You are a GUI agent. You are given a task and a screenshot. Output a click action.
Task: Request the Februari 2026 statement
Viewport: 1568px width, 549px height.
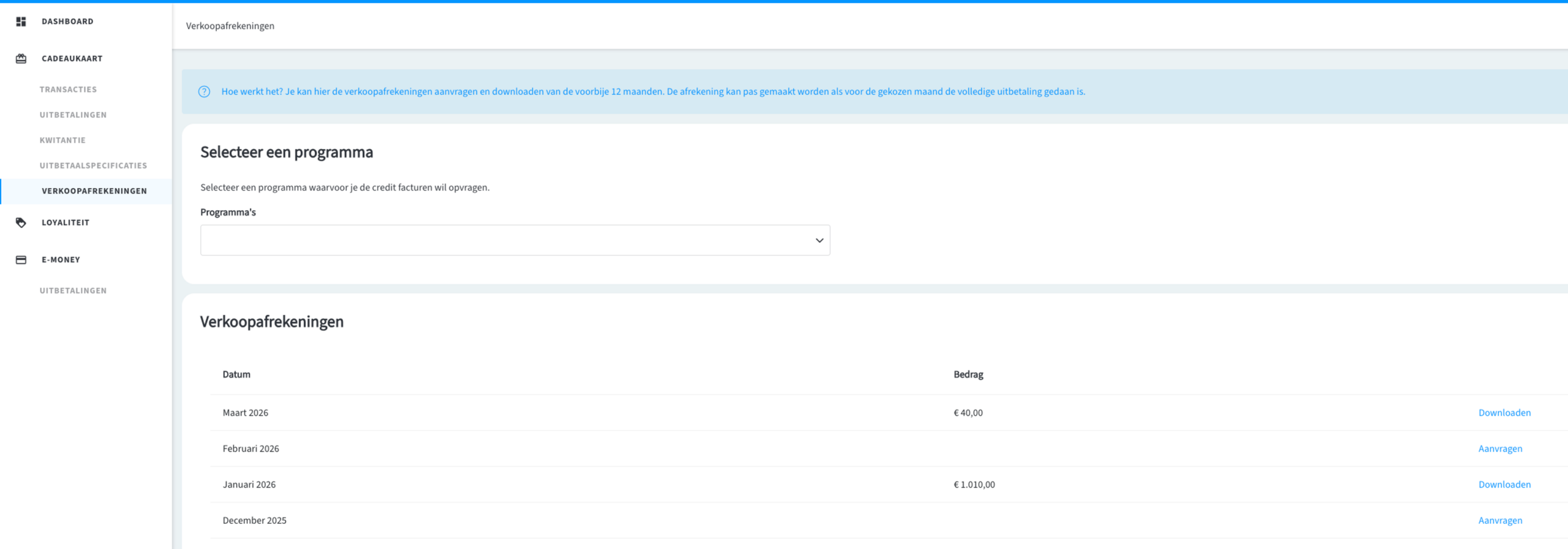(x=1499, y=449)
